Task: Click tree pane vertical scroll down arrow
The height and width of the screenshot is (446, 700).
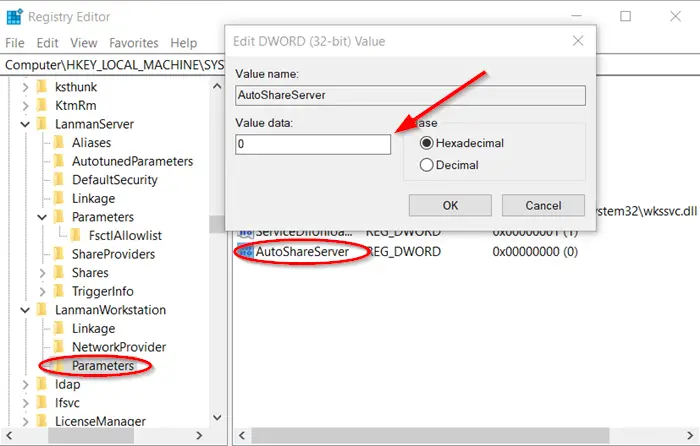Action: [x=217, y=418]
